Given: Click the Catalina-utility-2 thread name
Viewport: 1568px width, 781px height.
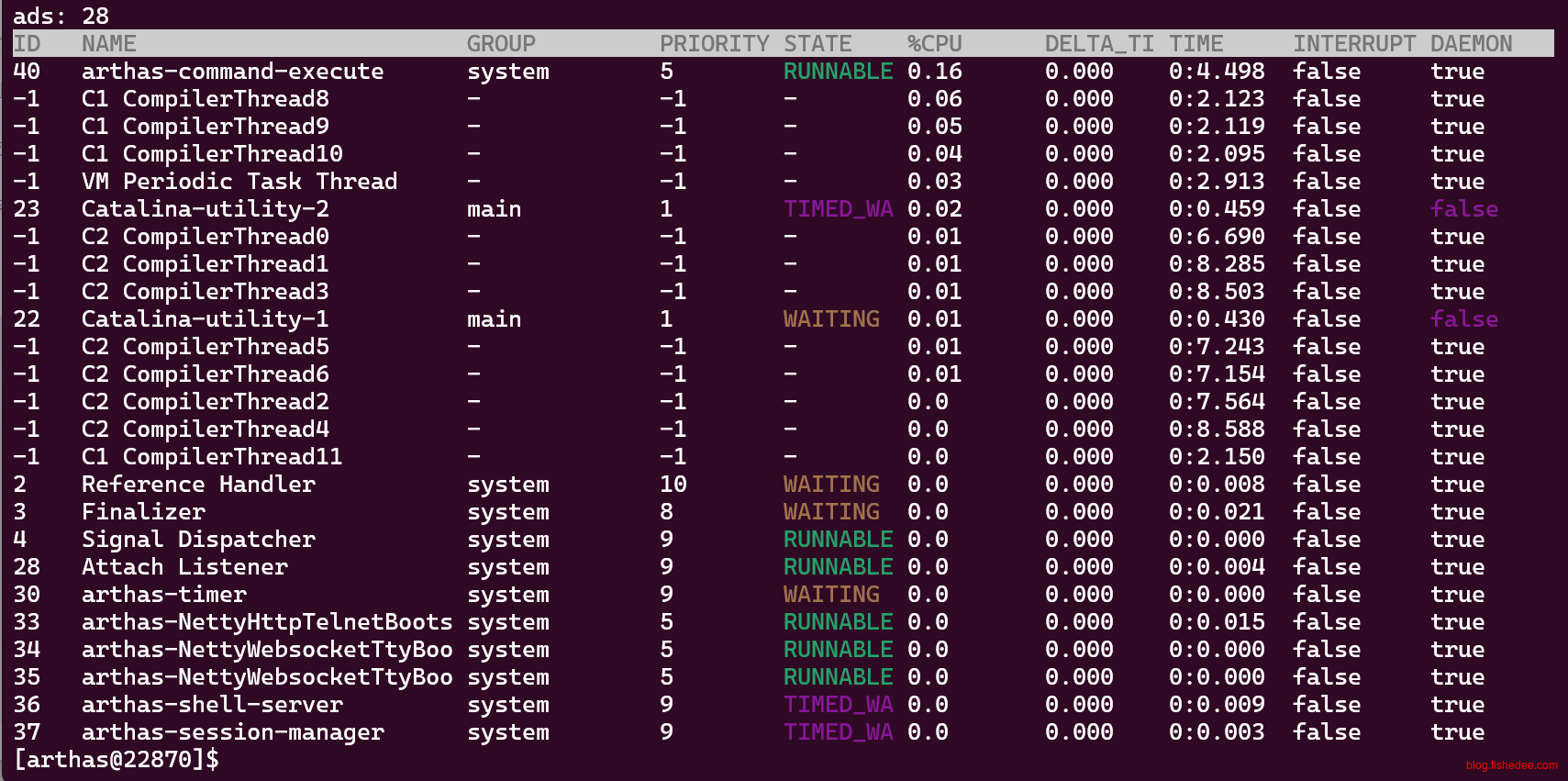Looking at the screenshot, I should 205,209.
